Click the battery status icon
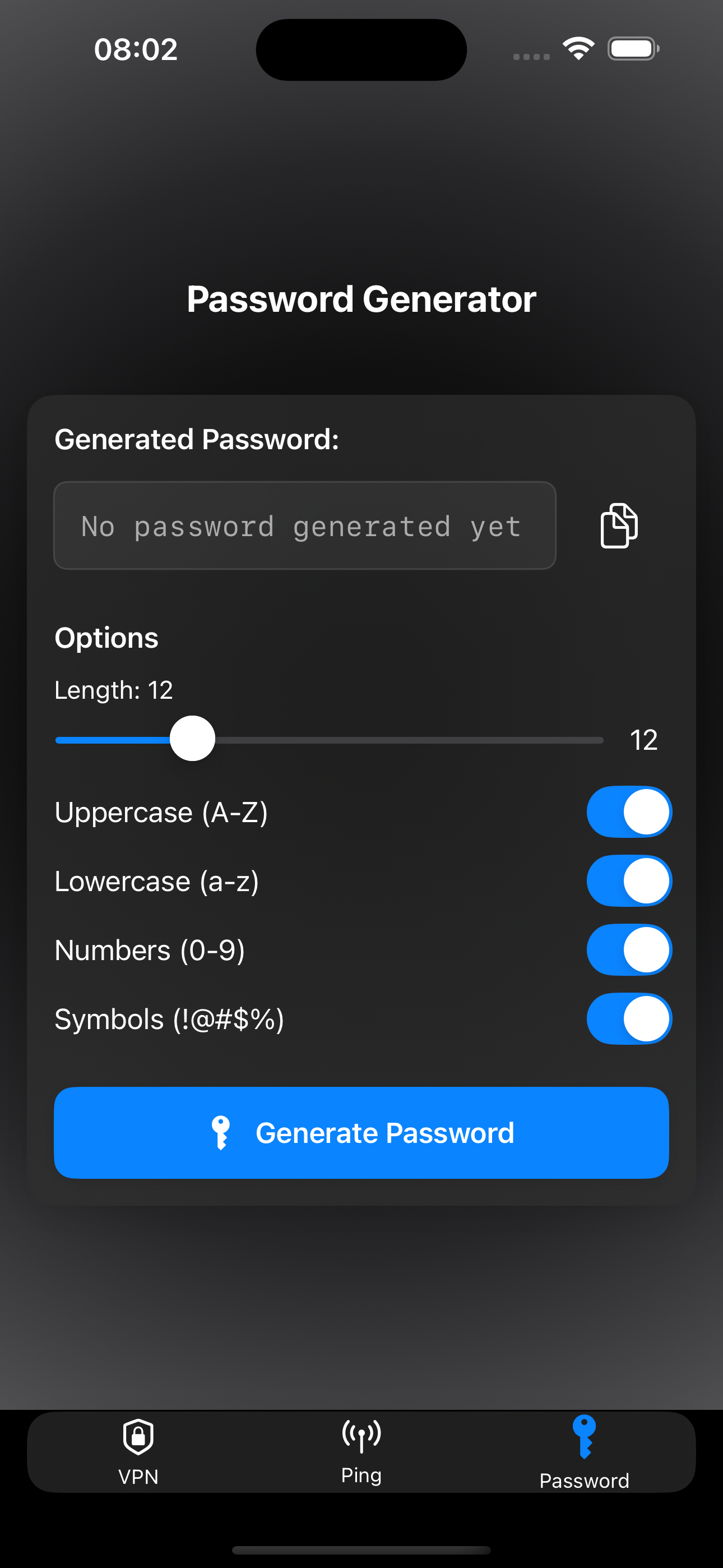 pyautogui.click(x=633, y=49)
